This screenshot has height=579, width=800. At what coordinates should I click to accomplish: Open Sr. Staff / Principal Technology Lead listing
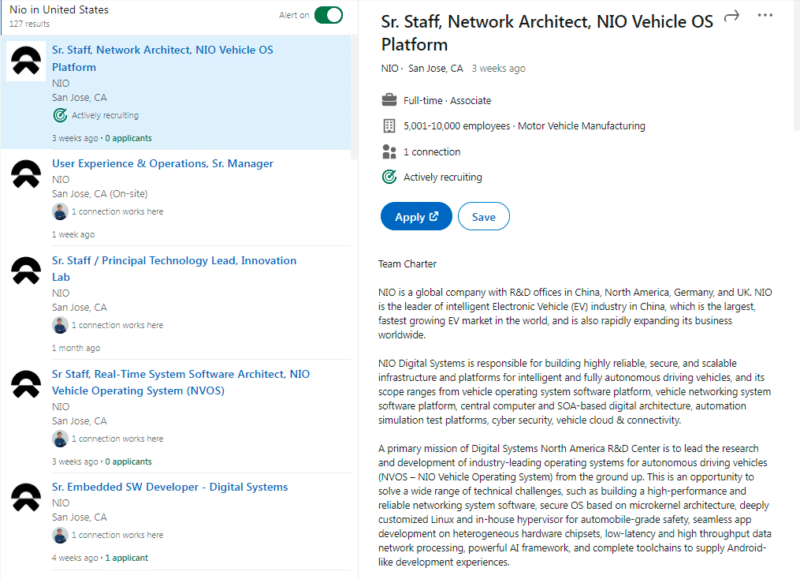(174, 269)
